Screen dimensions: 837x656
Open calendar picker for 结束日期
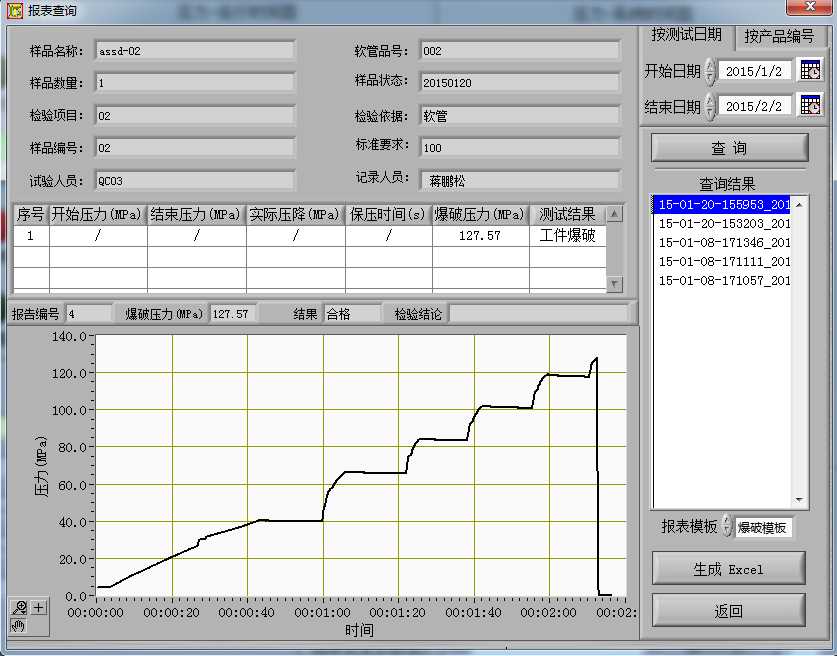click(810, 104)
